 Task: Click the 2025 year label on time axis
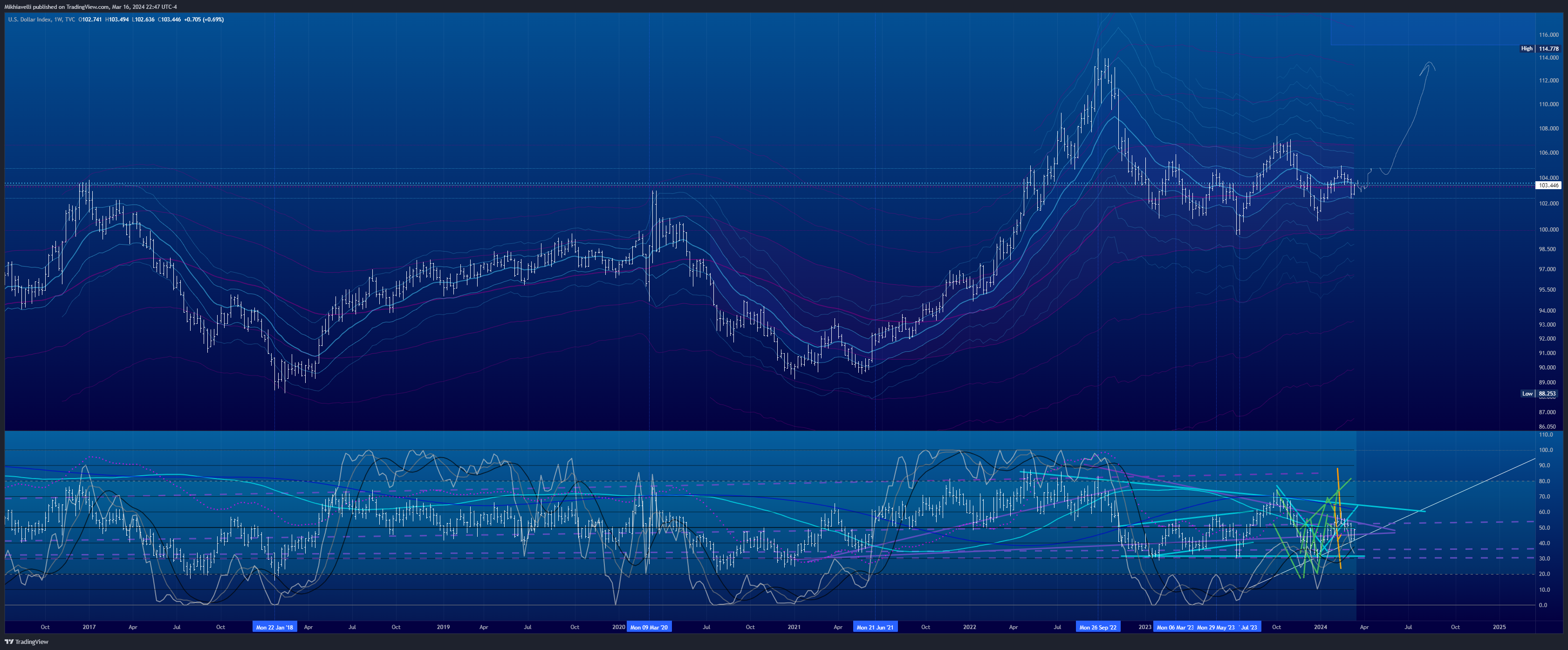point(1500,627)
